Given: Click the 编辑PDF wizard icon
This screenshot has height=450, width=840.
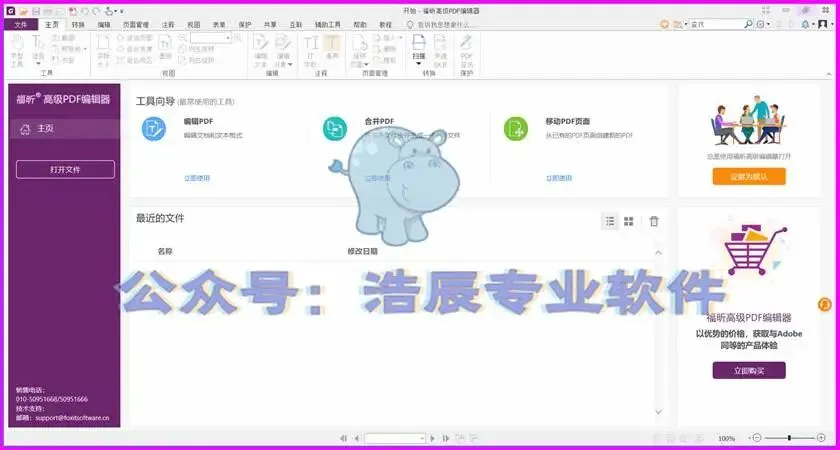Looking at the screenshot, I should (x=154, y=129).
